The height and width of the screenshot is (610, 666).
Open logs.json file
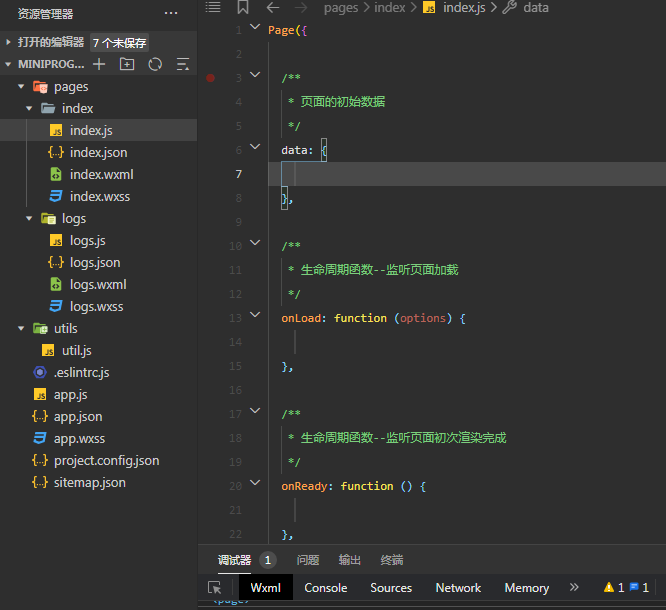(x=99, y=263)
